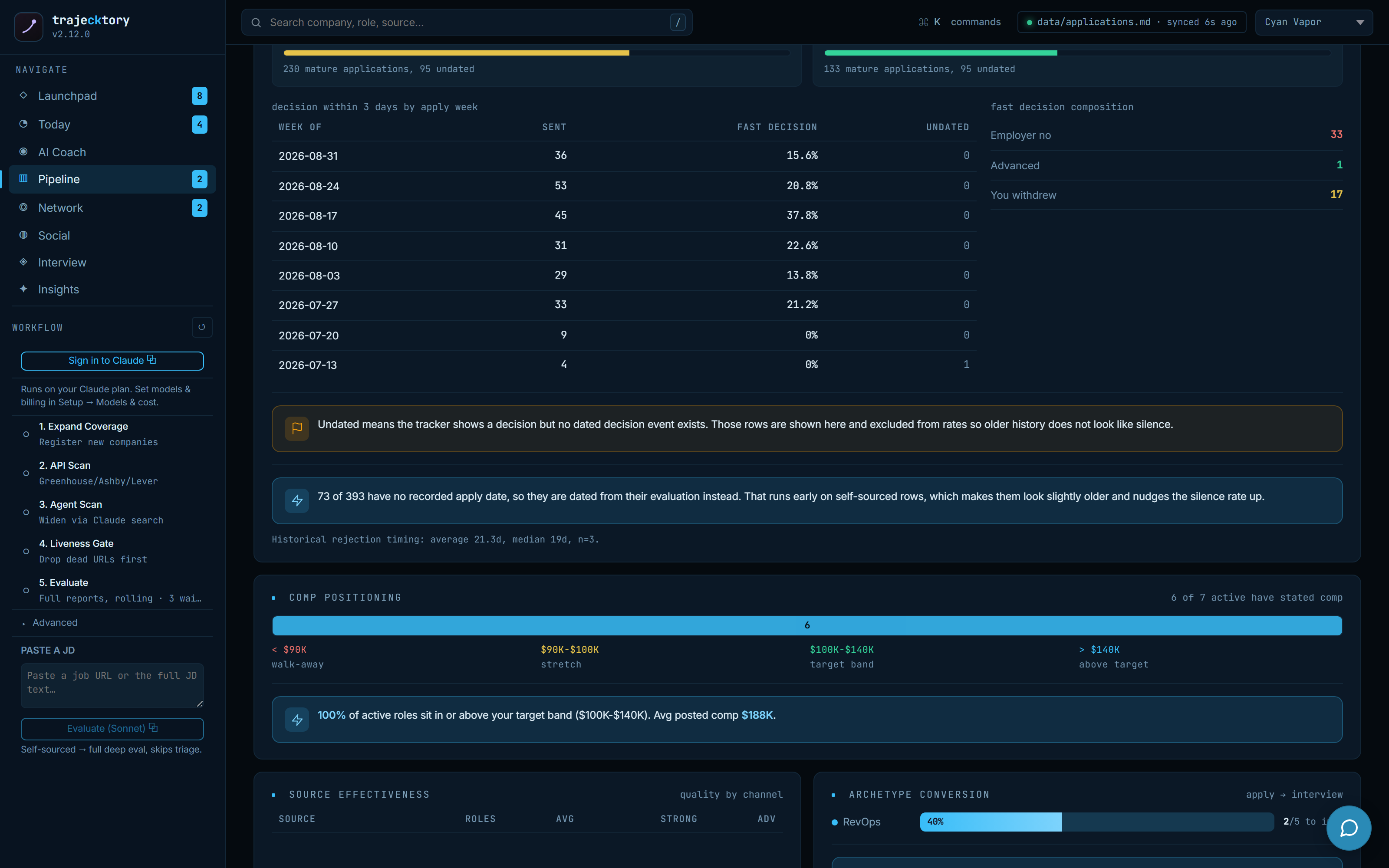Click the flag icon in Undated notice

(x=297, y=429)
